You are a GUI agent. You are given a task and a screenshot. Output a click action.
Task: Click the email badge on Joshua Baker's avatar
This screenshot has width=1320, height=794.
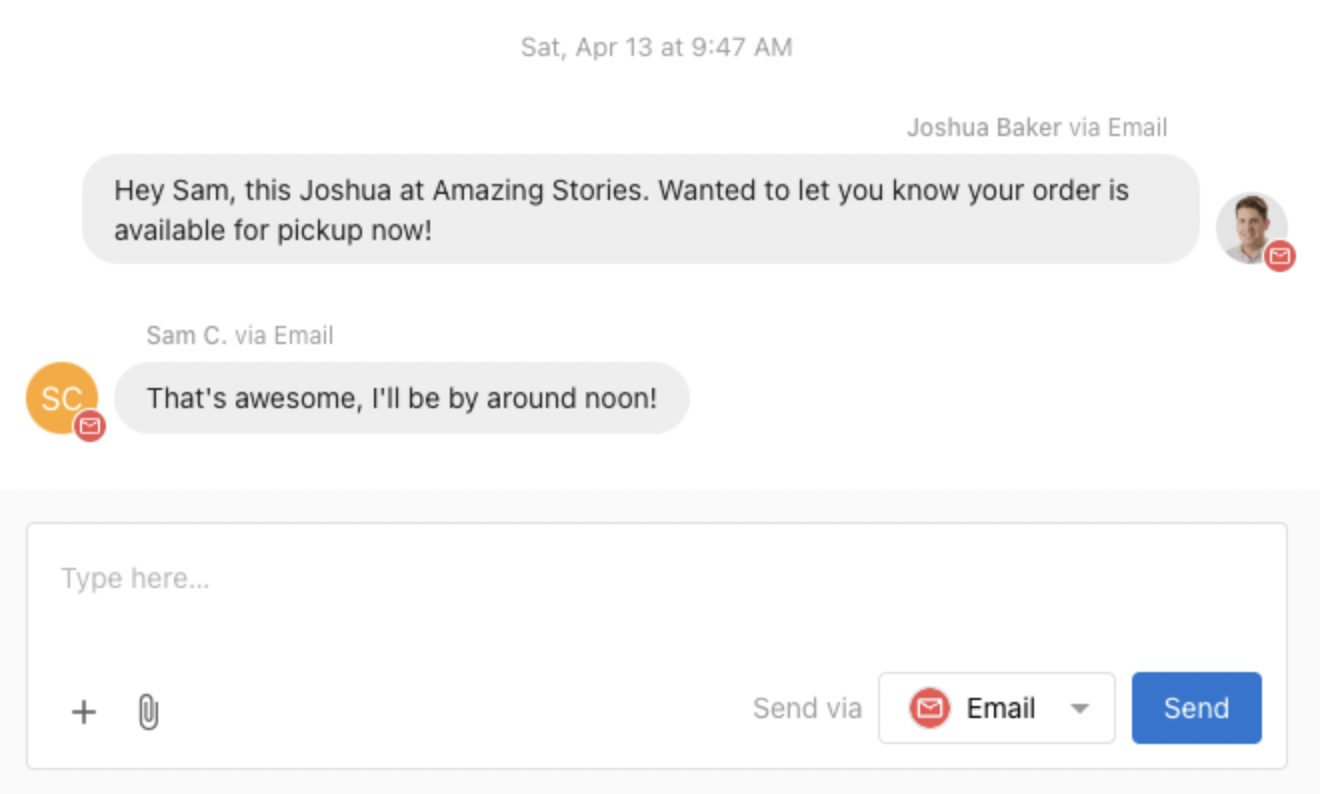pyautogui.click(x=1278, y=257)
